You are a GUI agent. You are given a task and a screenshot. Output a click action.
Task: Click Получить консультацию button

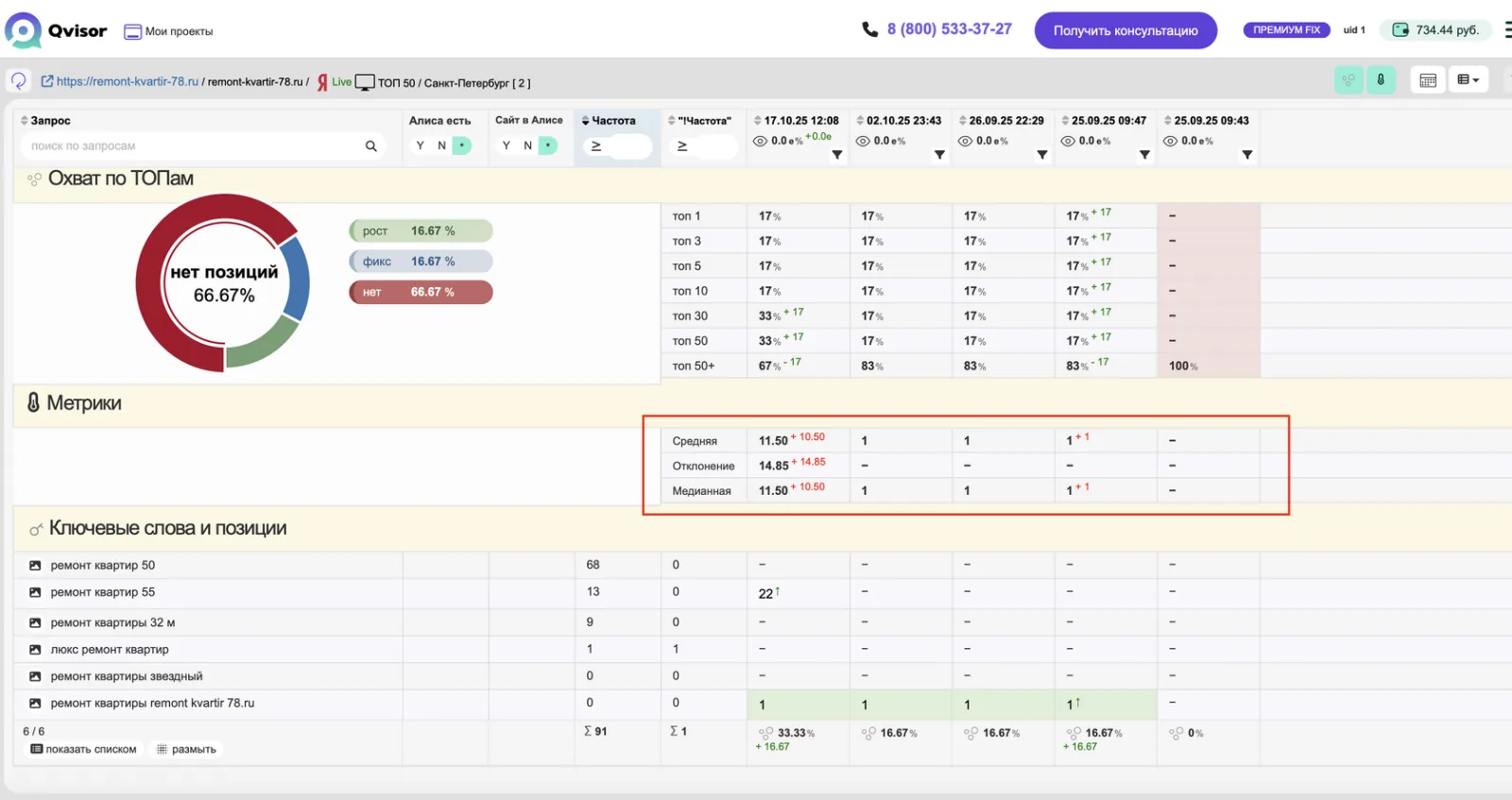point(1125,30)
